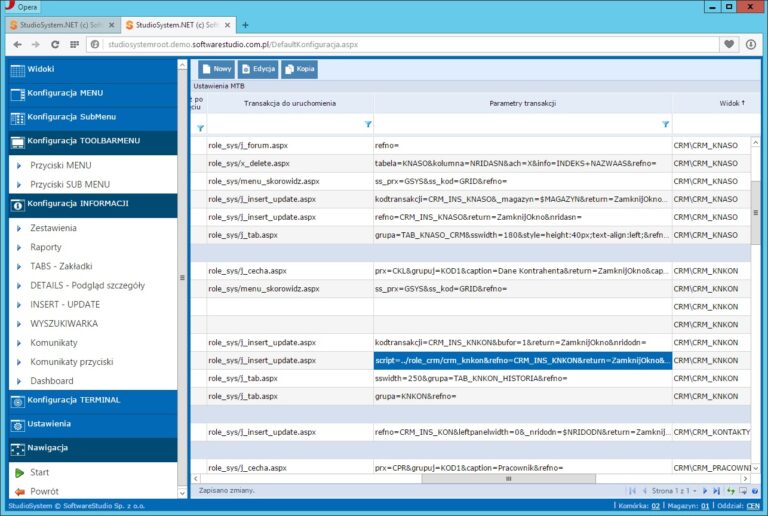Click the blue help icon in pager

(x=755, y=491)
